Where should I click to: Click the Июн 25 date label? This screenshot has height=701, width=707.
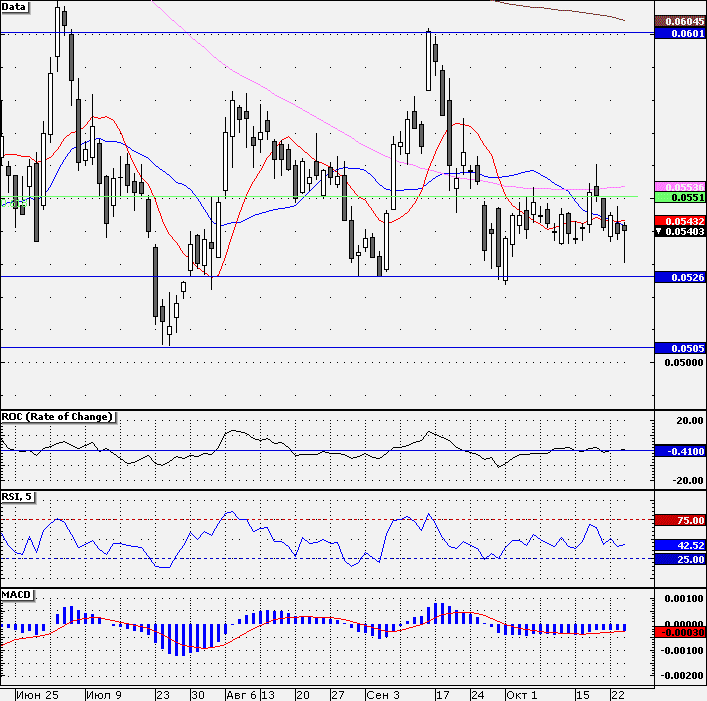37,695
